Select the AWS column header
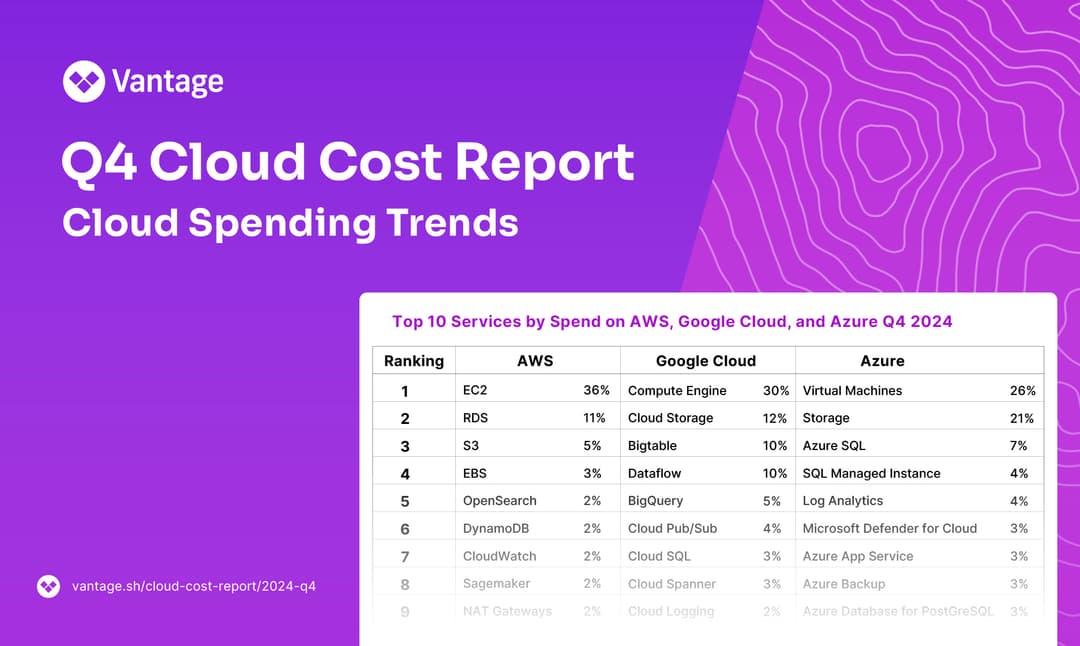The image size is (1080, 646). tap(535, 361)
